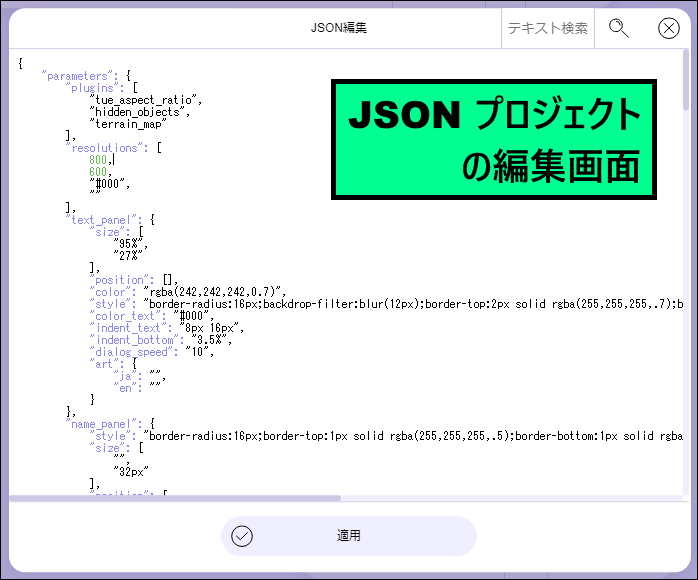Screen dimensions: 698x580
Task: Click the "terrain_map" plugin entry
Action: point(128,124)
